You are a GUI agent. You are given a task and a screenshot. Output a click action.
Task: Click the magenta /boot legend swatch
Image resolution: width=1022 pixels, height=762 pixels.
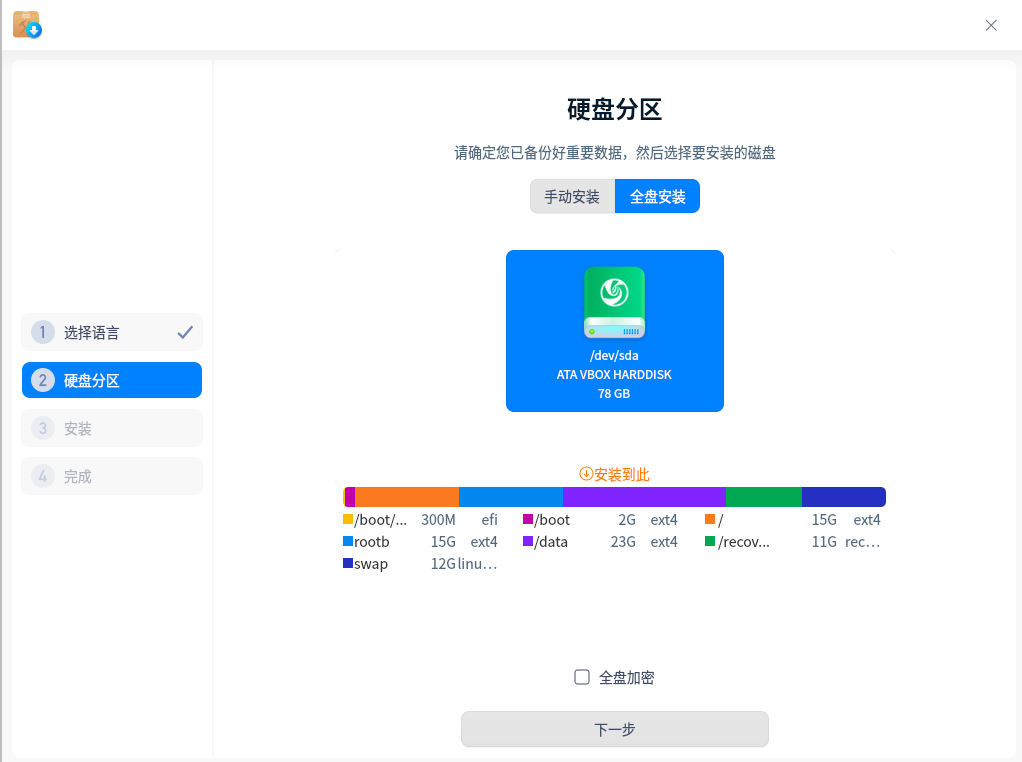tap(528, 520)
